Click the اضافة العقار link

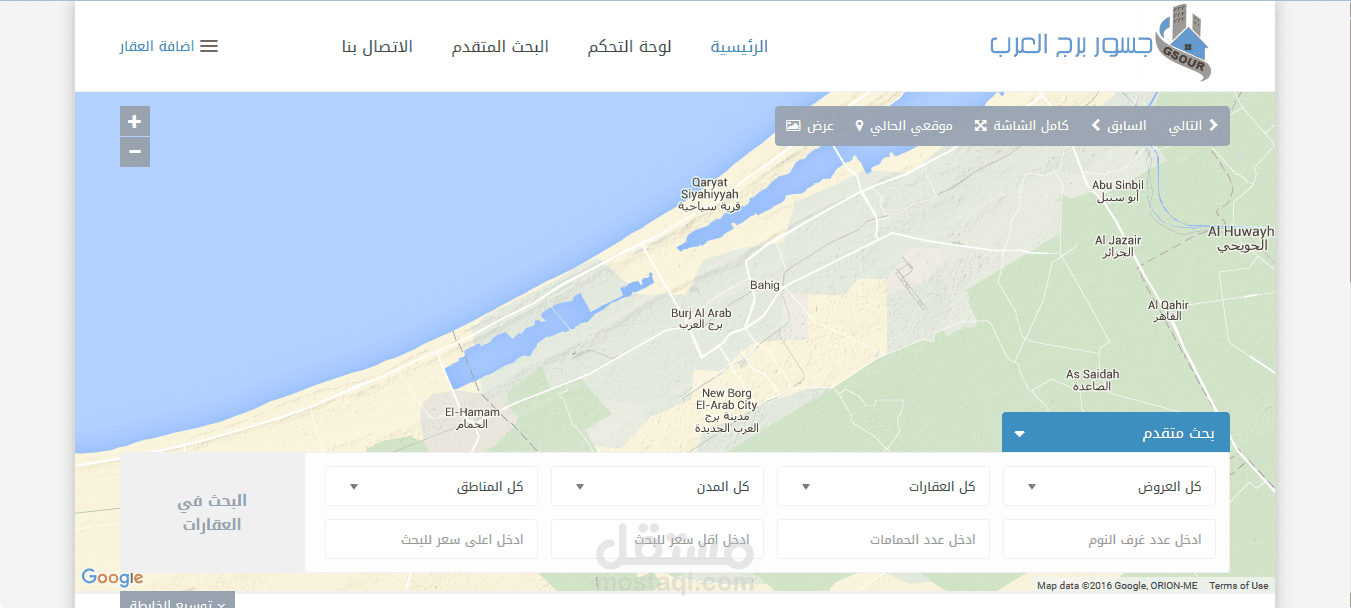[x=158, y=45]
